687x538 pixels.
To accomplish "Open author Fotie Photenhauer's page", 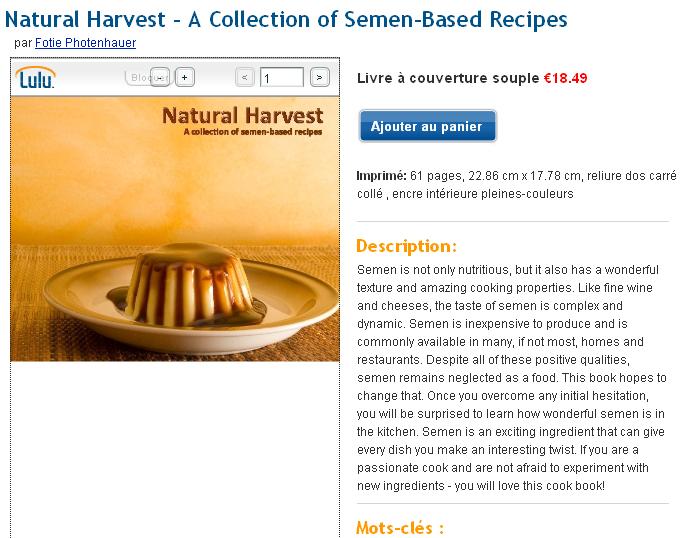I will click(x=85, y=43).
